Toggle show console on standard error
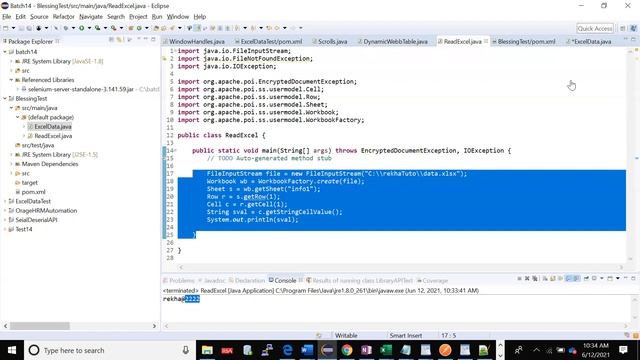The width and height of the screenshot is (640, 360). pyautogui.click(x=576, y=278)
